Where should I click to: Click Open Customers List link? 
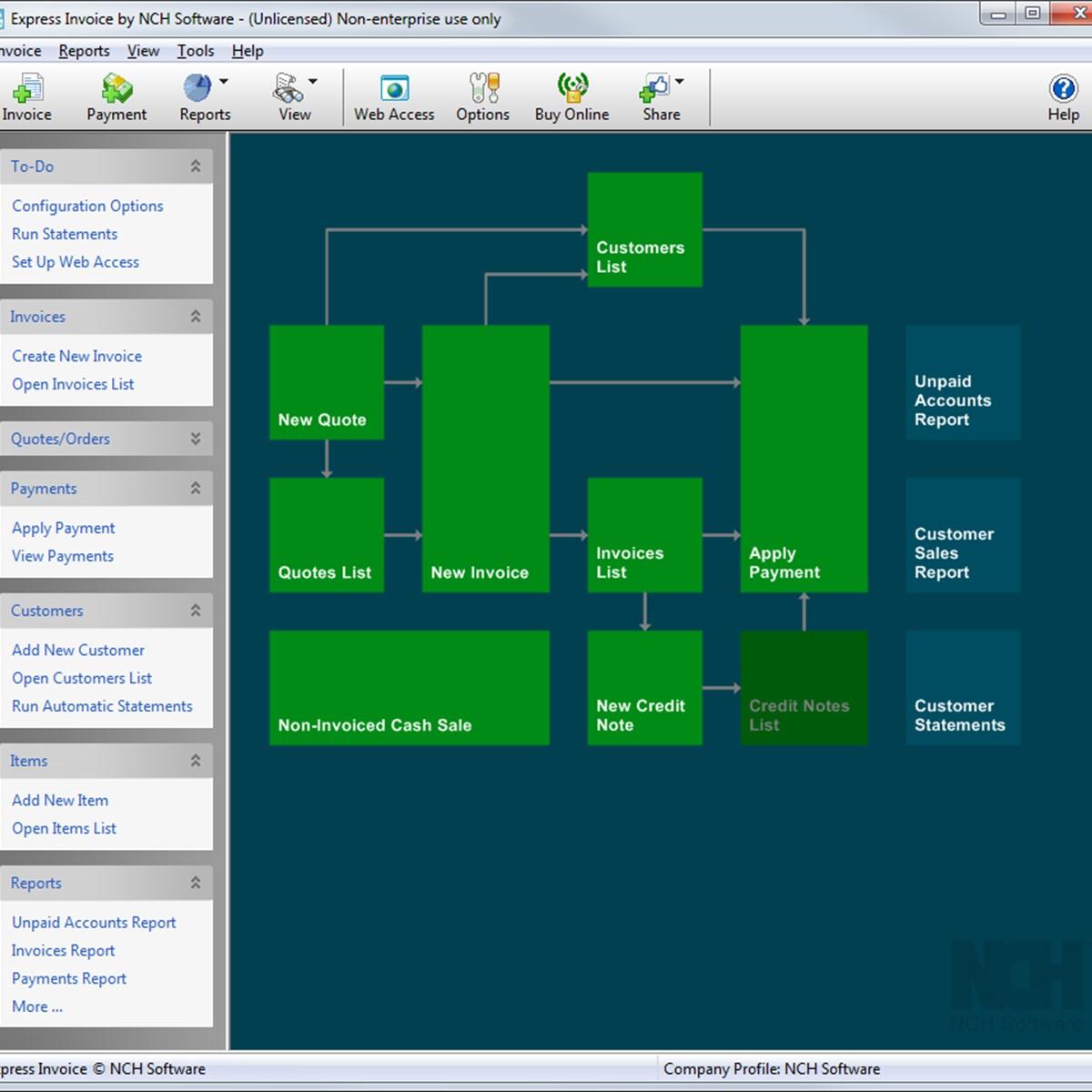pos(82,679)
